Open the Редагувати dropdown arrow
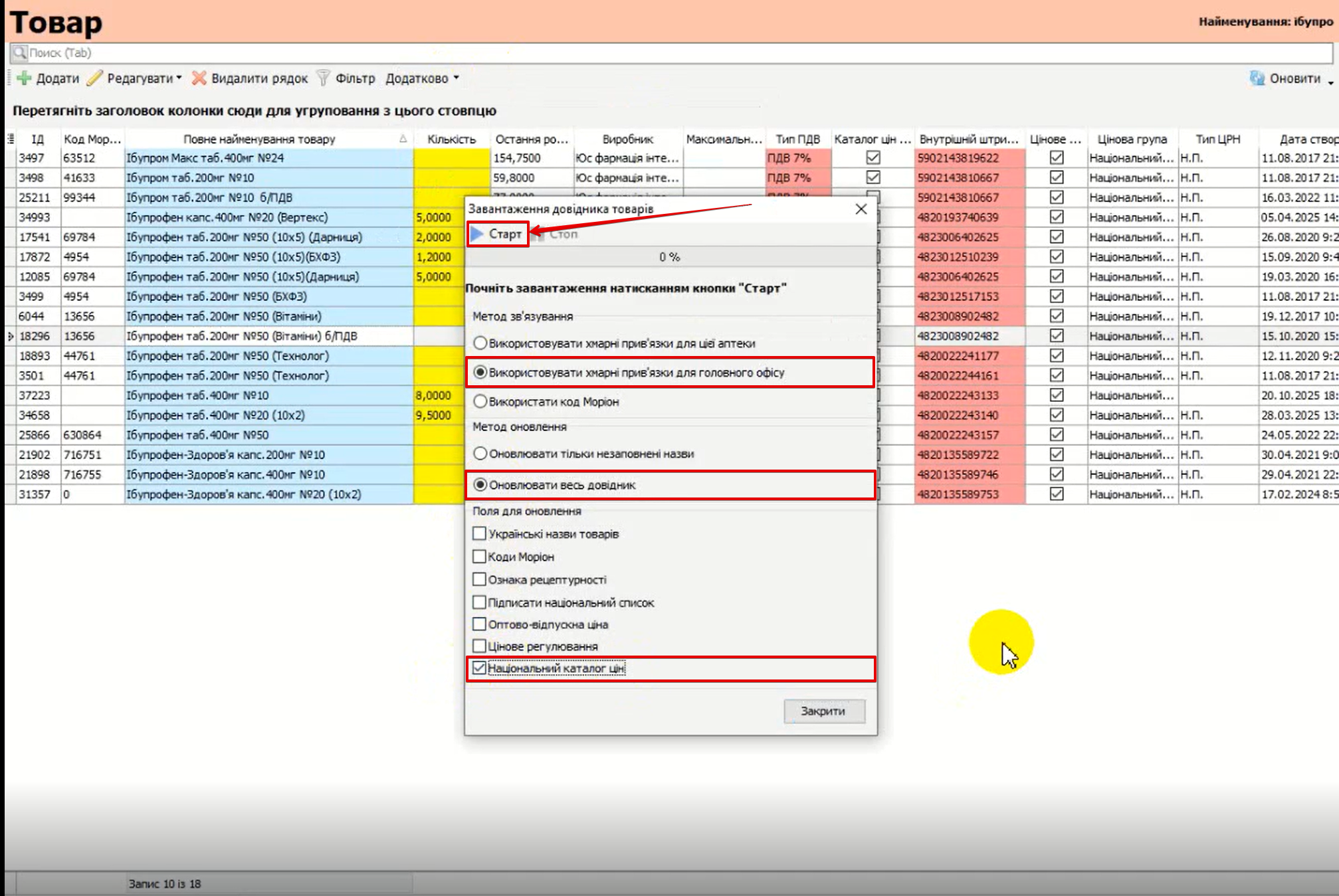 click(179, 78)
